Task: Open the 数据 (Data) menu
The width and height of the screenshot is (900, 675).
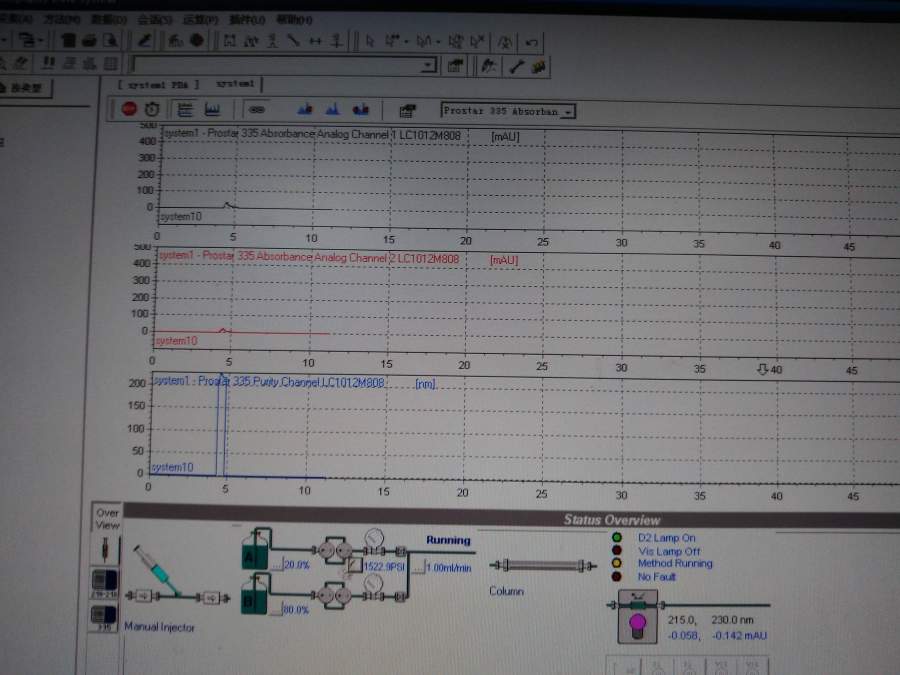Action: (x=108, y=20)
